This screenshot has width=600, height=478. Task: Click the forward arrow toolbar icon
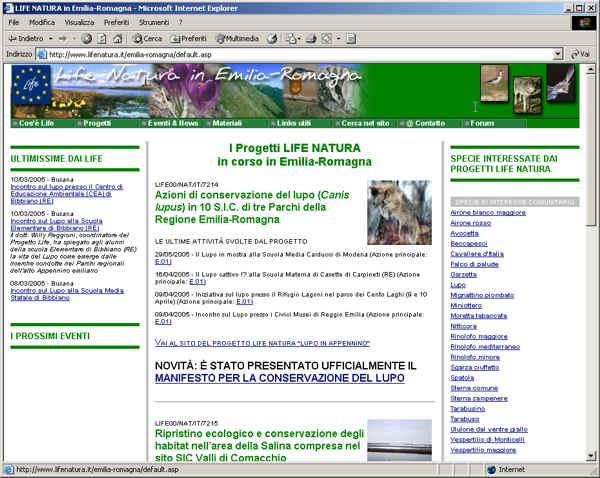point(63,39)
